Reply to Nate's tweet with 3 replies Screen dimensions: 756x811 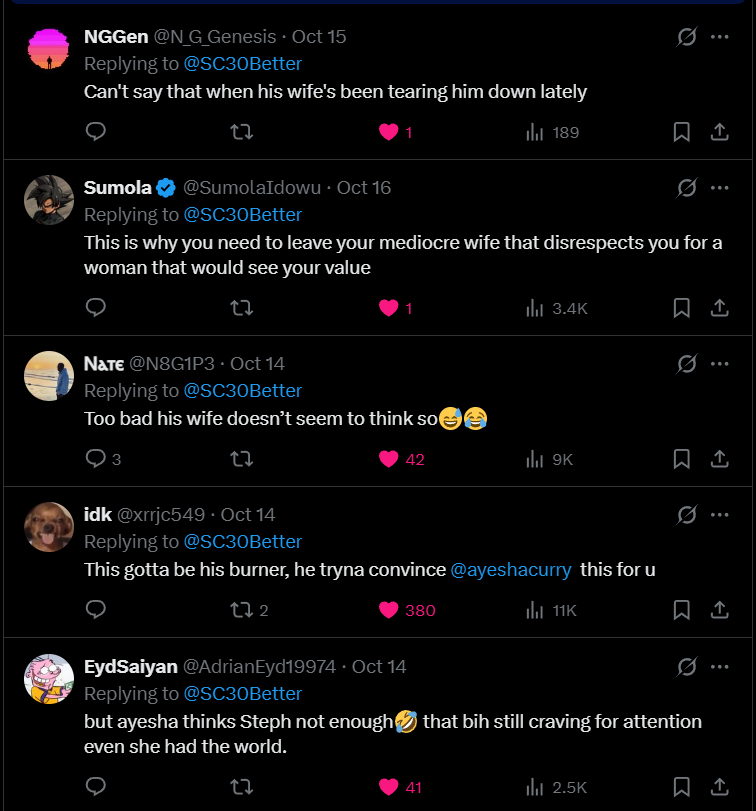click(96, 459)
